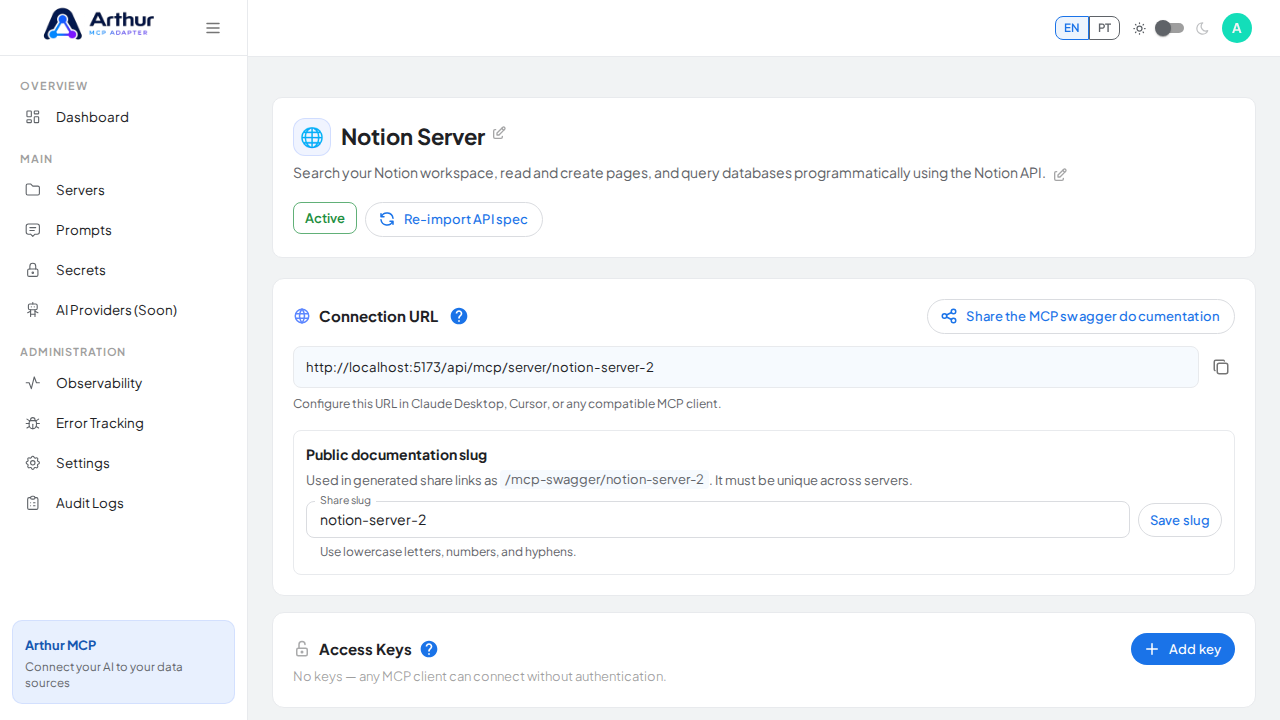1280x720 pixels.
Task: Click the Error Tracking bug icon
Action: pos(33,423)
